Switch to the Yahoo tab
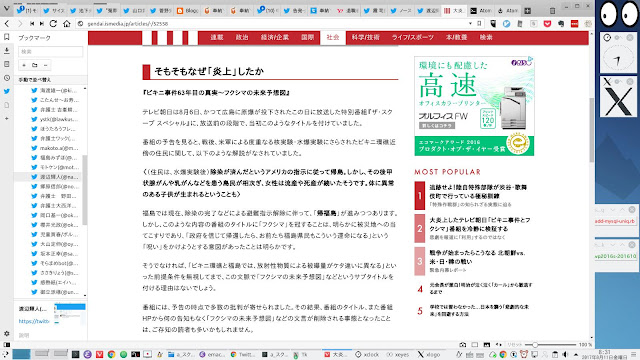This screenshot has height=360, width=640. point(347,11)
